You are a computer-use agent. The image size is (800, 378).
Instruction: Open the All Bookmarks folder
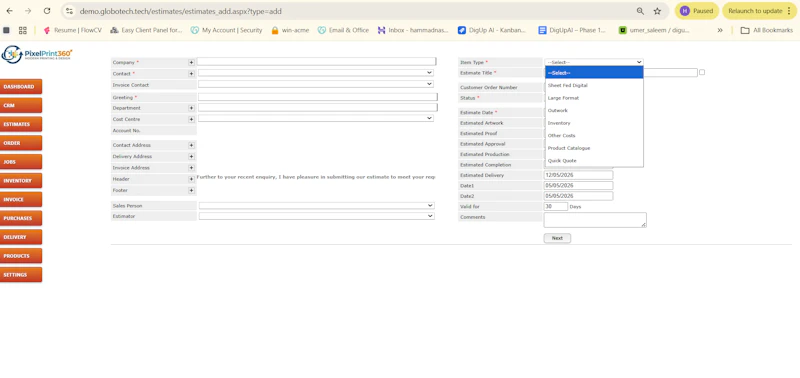click(x=766, y=30)
